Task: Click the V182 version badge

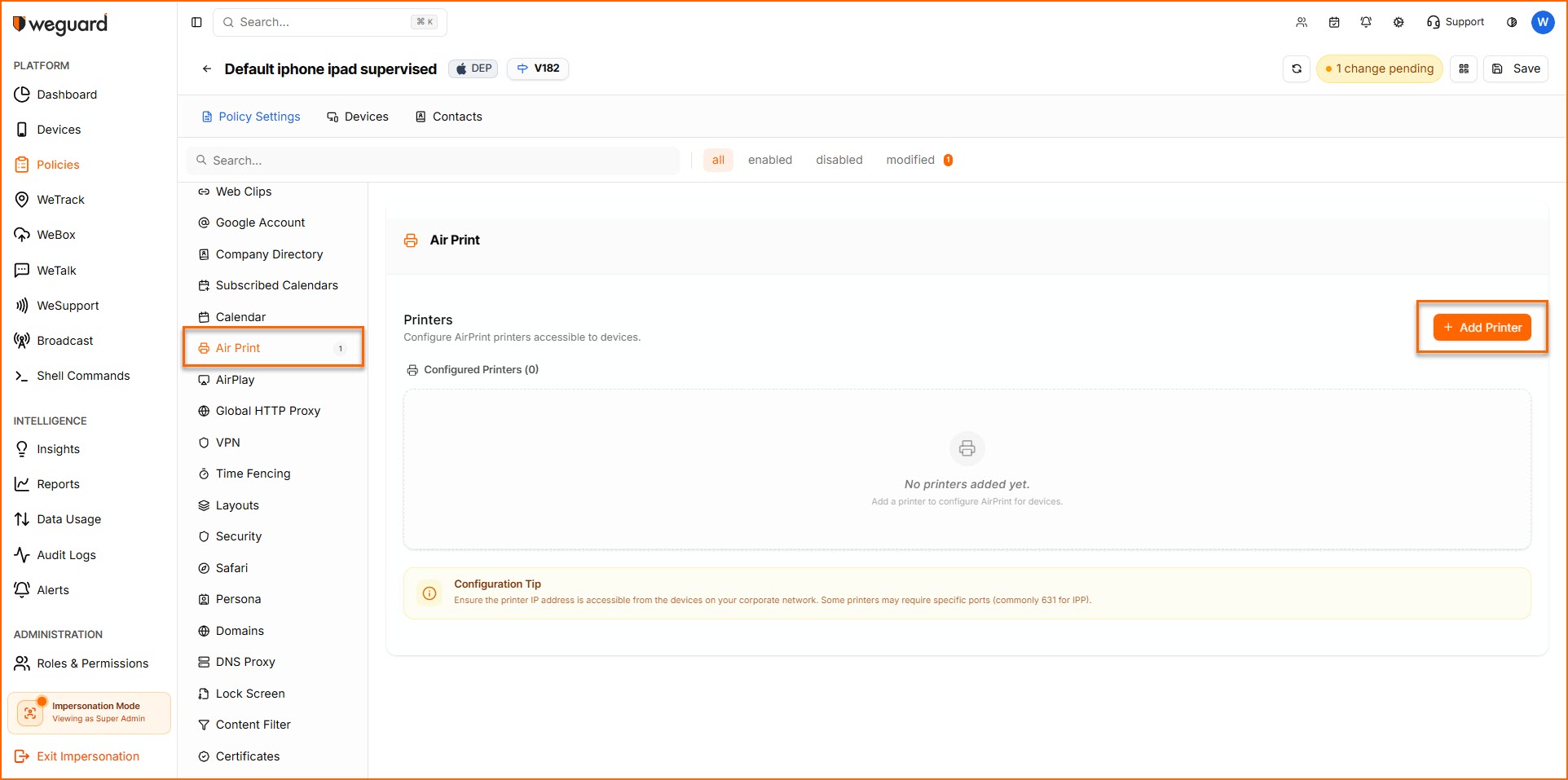Action: tap(538, 68)
